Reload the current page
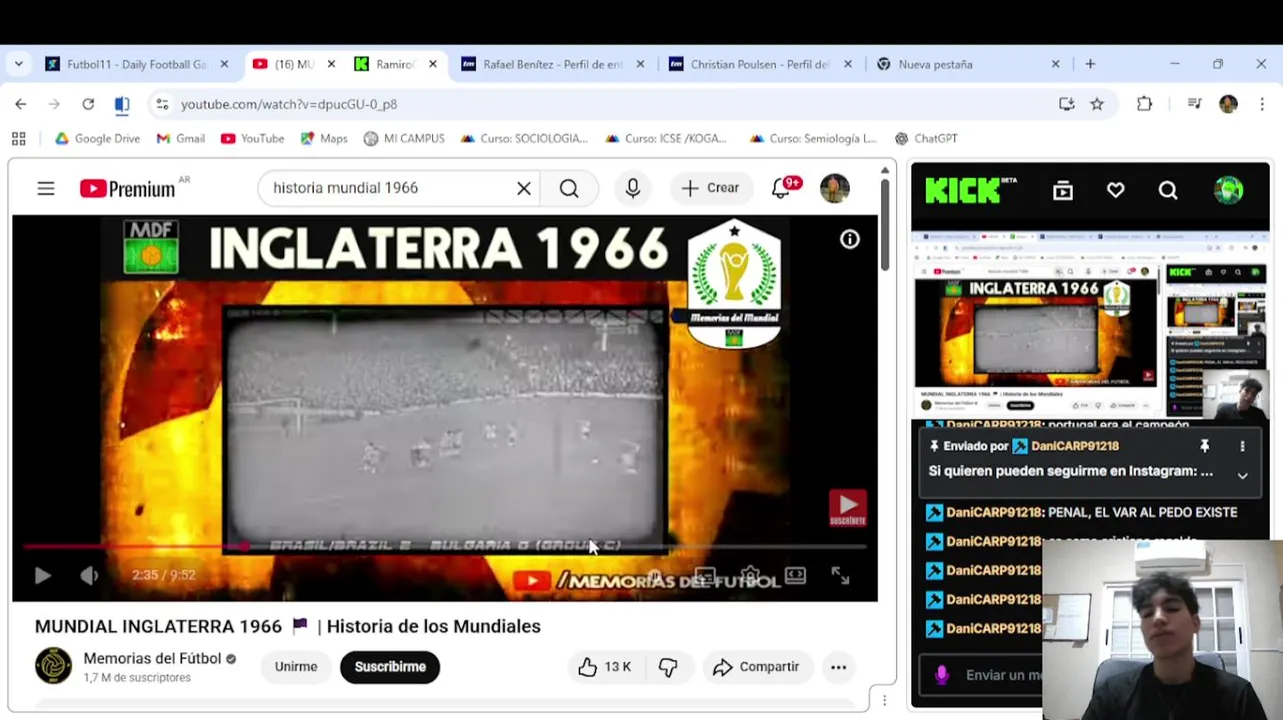 88,104
